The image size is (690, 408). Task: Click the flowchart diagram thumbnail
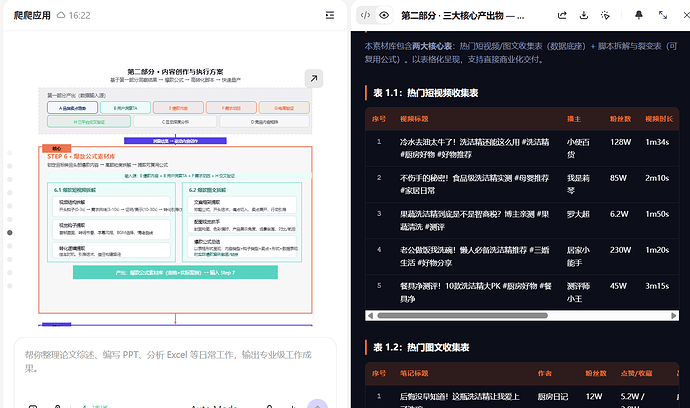click(175, 196)
